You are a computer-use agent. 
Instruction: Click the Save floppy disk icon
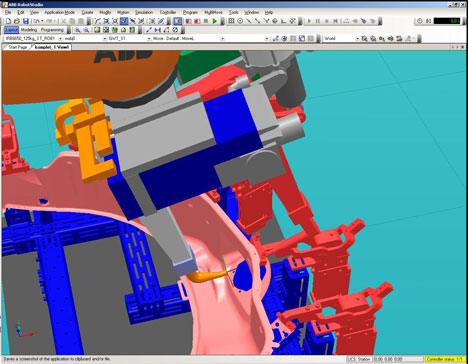(x=25, y=21)
